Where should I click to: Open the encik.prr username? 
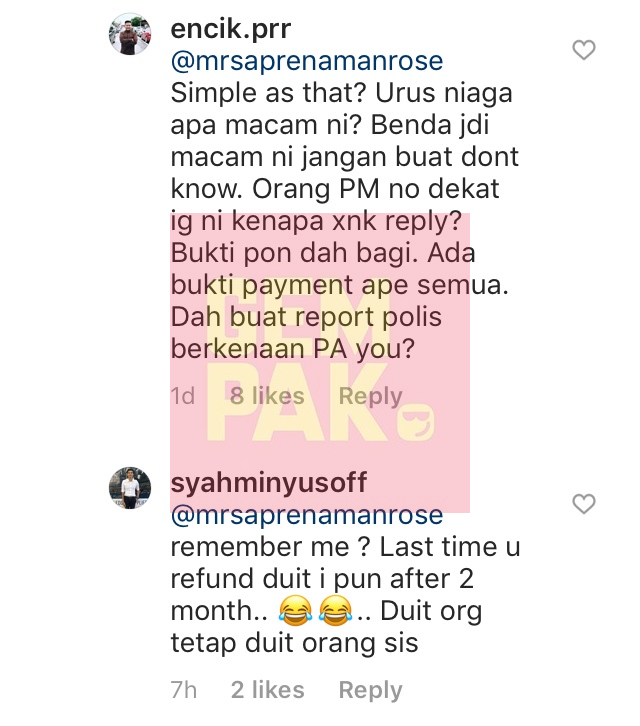231,29
